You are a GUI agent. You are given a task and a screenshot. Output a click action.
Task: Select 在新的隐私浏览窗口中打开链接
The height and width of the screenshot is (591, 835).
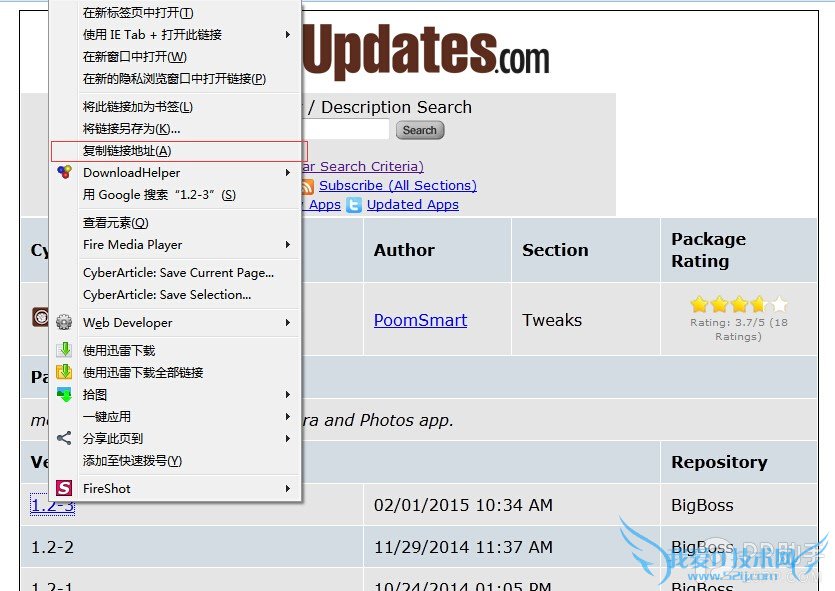point(174,79)
